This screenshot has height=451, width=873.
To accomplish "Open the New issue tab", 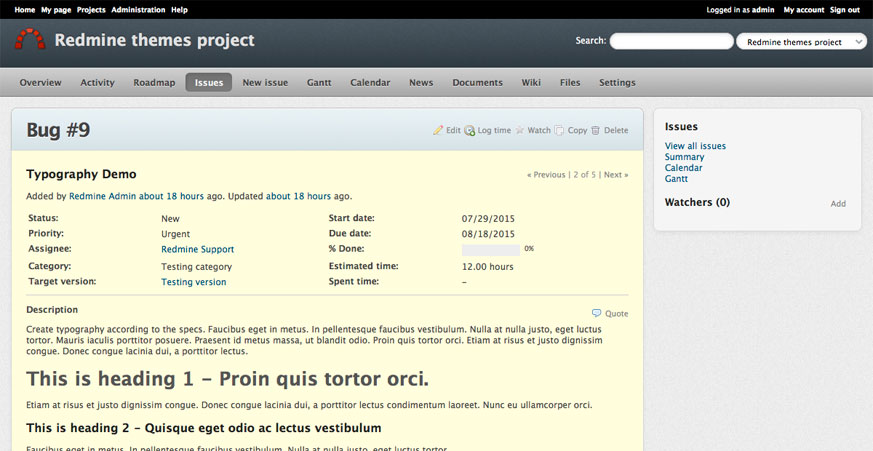I will click(265, 82).
